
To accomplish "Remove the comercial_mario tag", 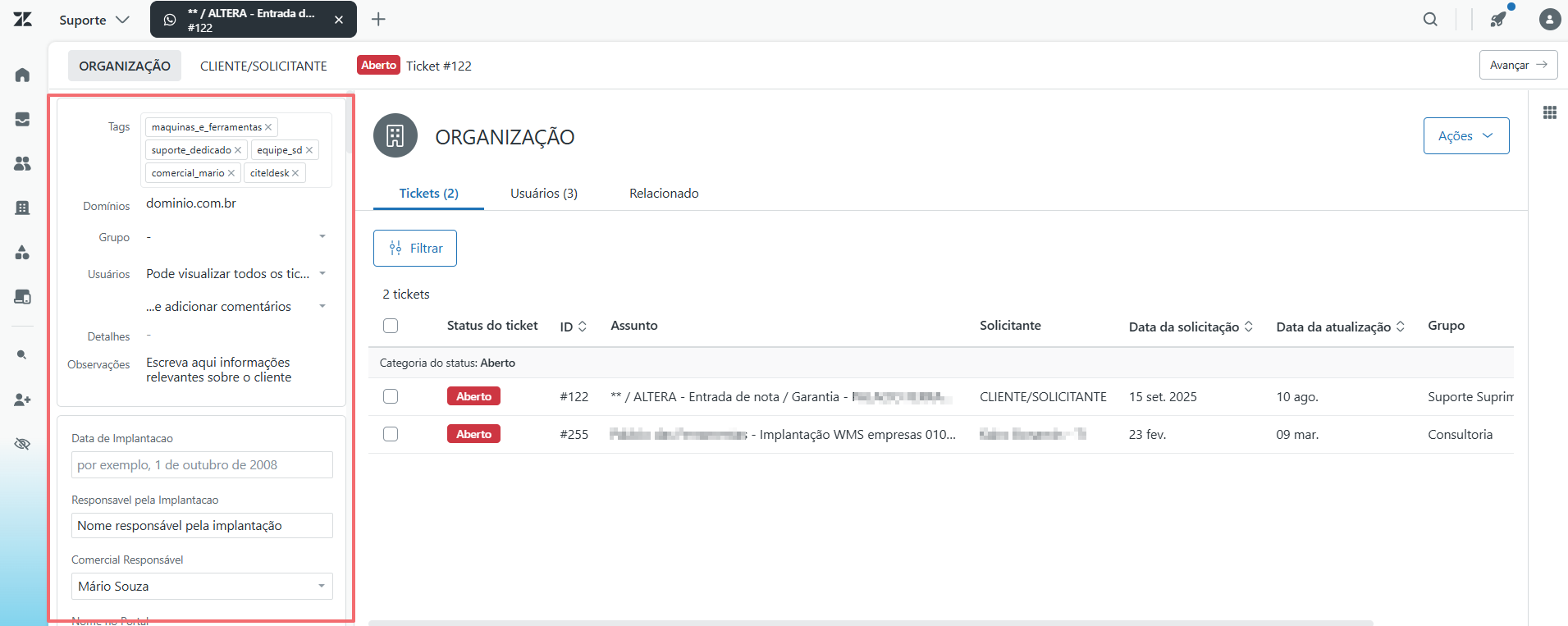I will tap(231, 173).
